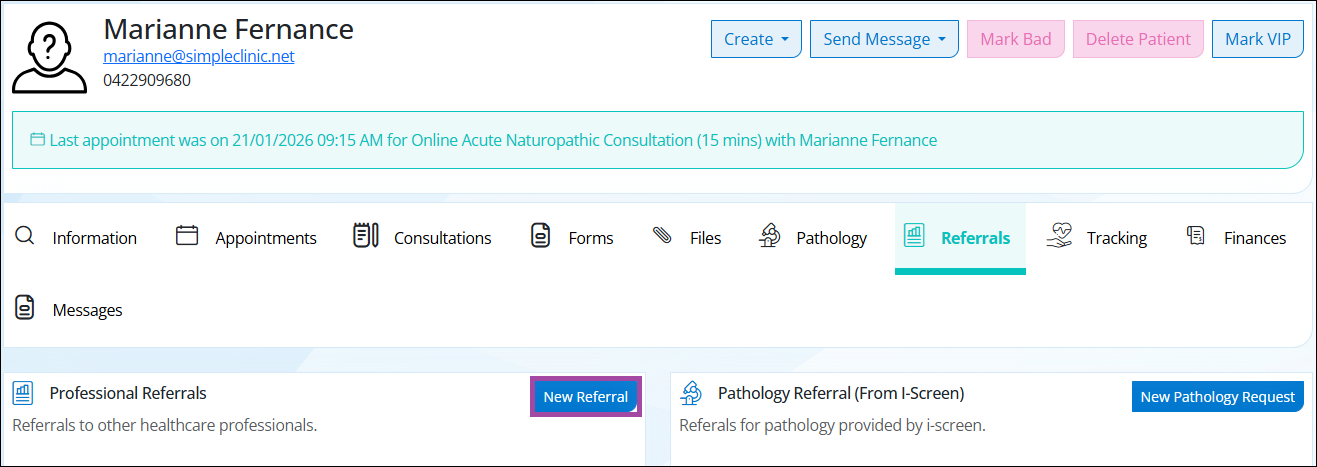The image size is (1317, 467).
Task: Click the Professional Referrals section icon
Action: (x=24, y=393)
